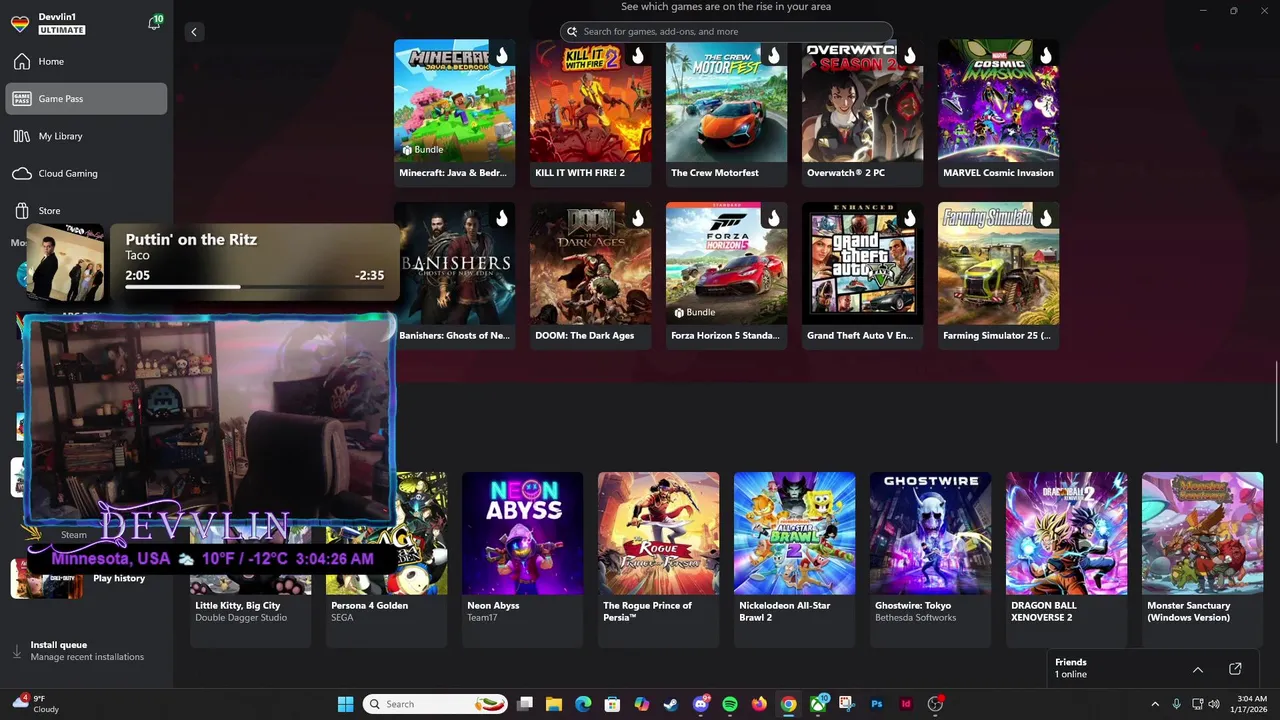This screenshot has width=1280, height=720.
Task: Open Snipping Tool taskbar icon
Action: click(847, 704)
